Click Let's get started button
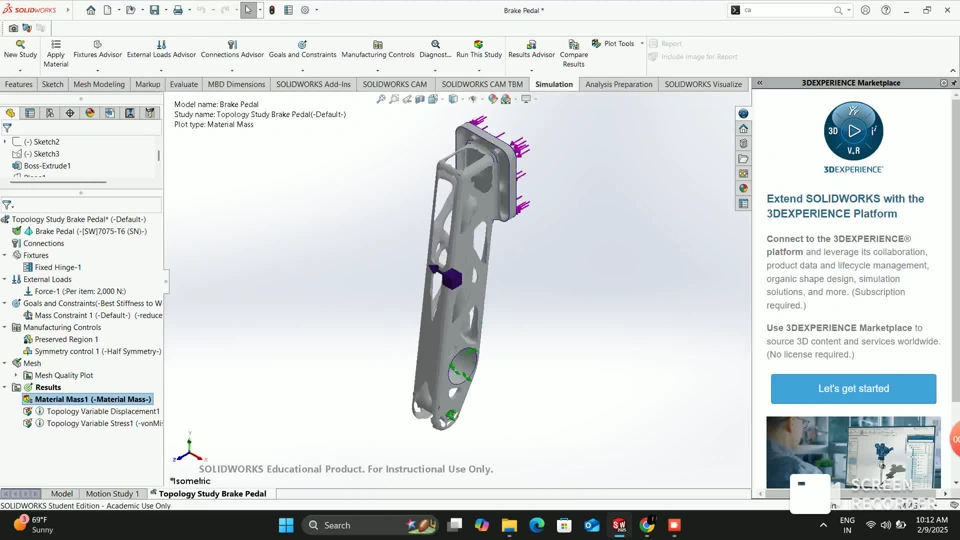Screen dimensions: 960x540 [853, 389]
